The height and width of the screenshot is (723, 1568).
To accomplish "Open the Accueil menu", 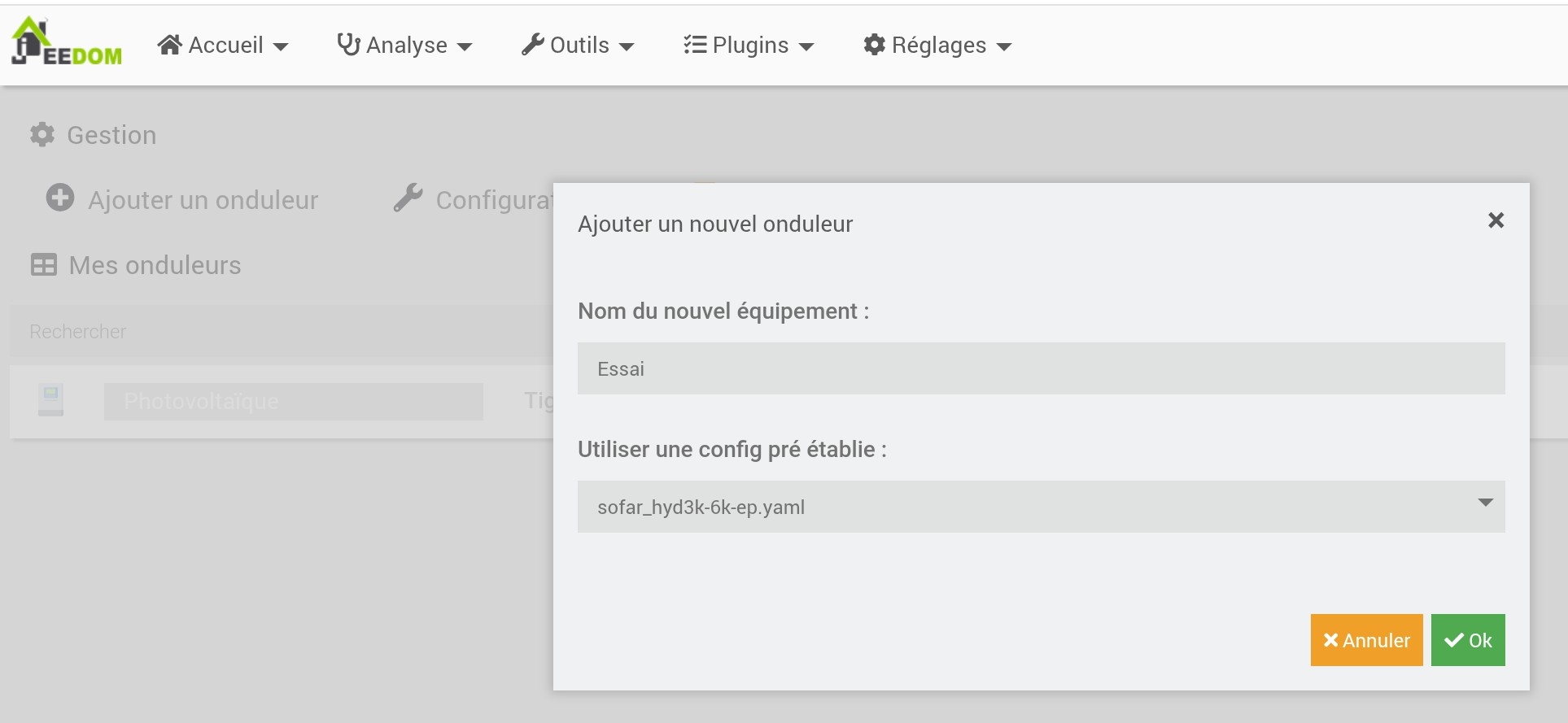I will coord(223,46).
